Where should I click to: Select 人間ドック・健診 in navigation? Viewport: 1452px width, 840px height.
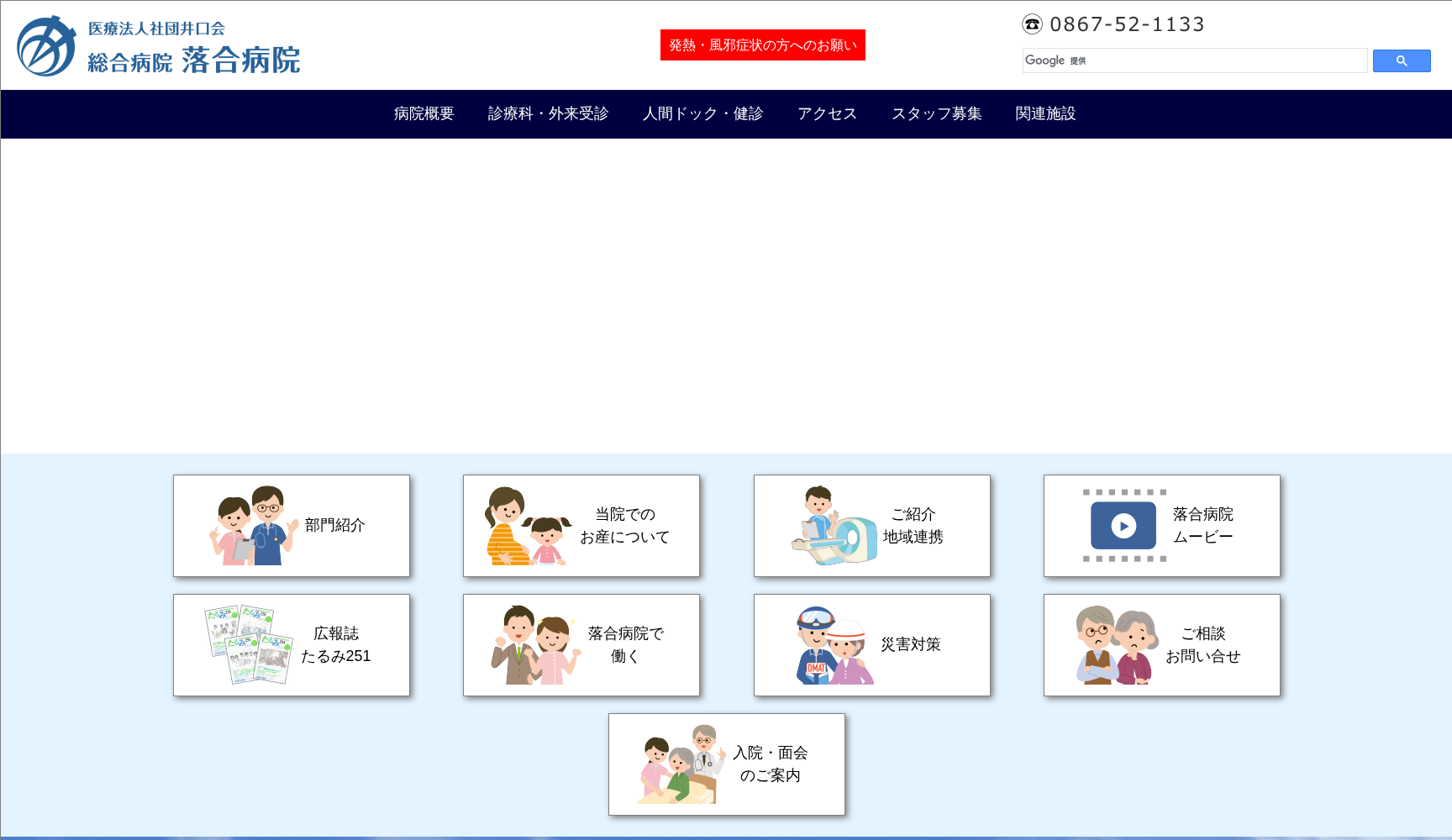[x=702, y=113]
